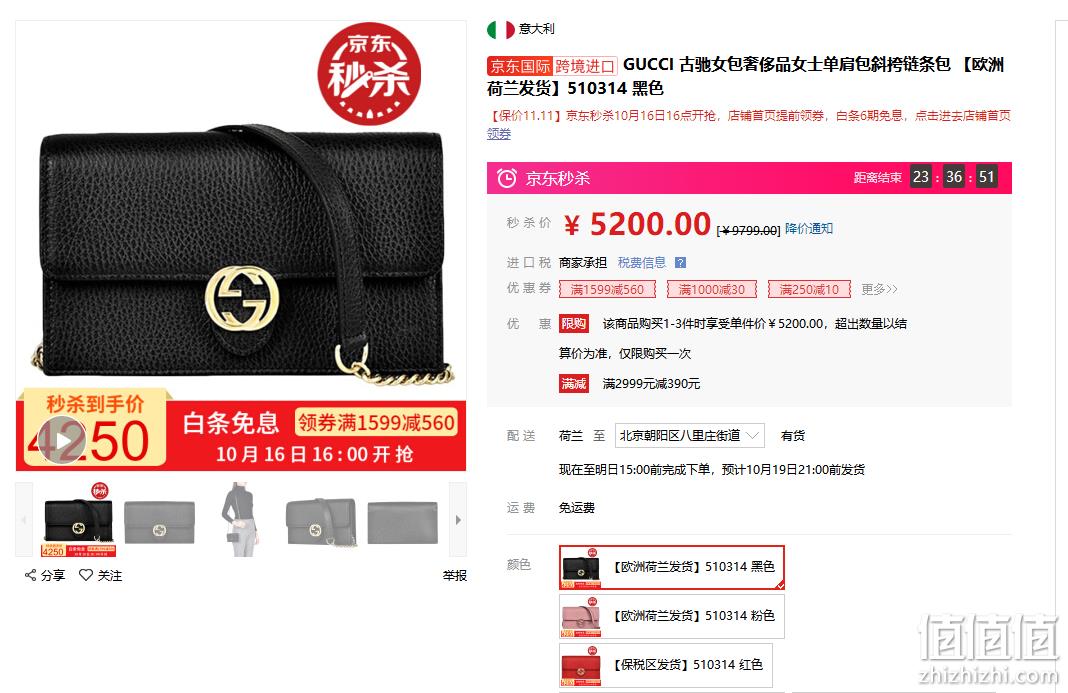
Task: Select the 510314 粉色 color option
Action: (x=672, y=616)
